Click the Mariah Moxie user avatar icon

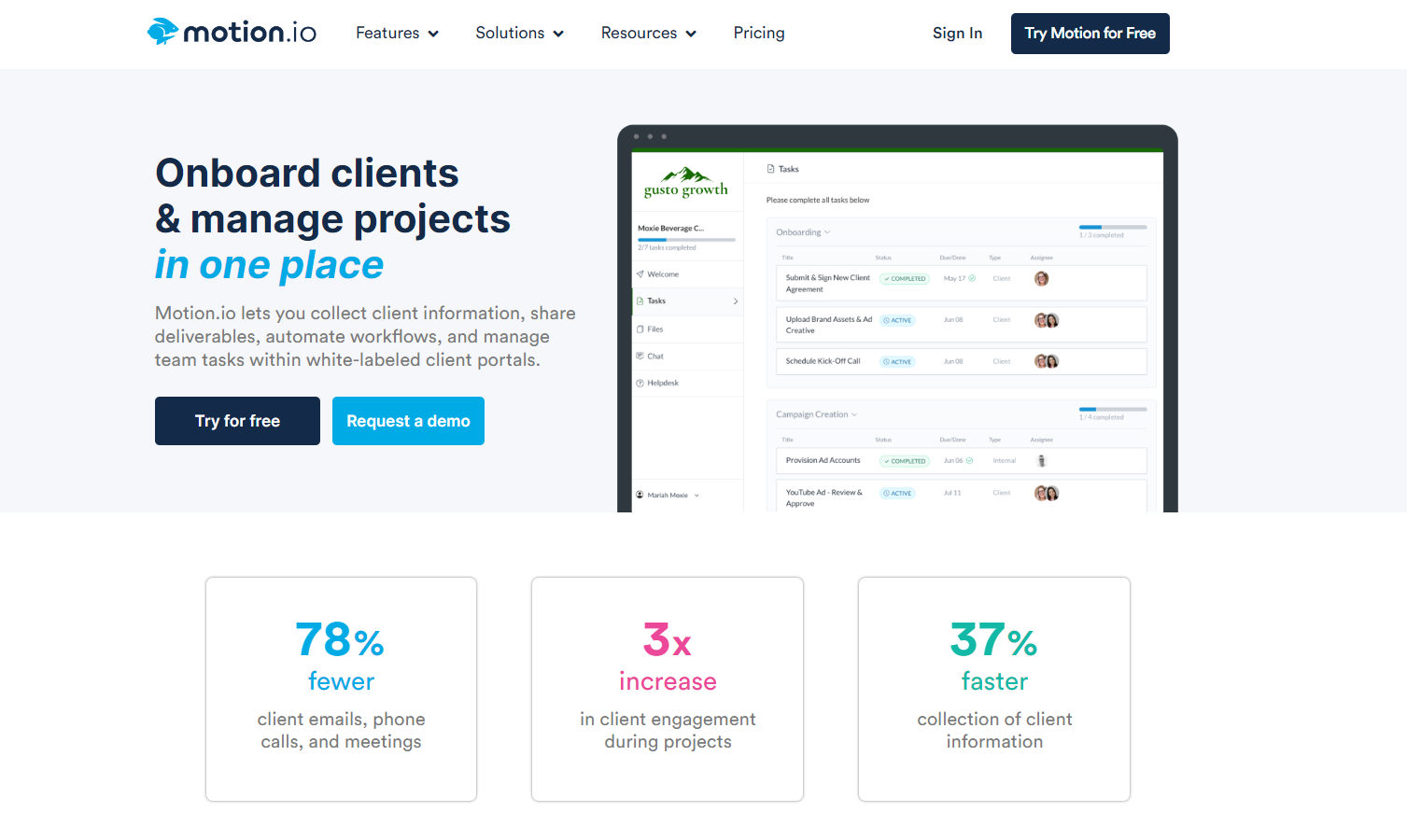(640, 495)
